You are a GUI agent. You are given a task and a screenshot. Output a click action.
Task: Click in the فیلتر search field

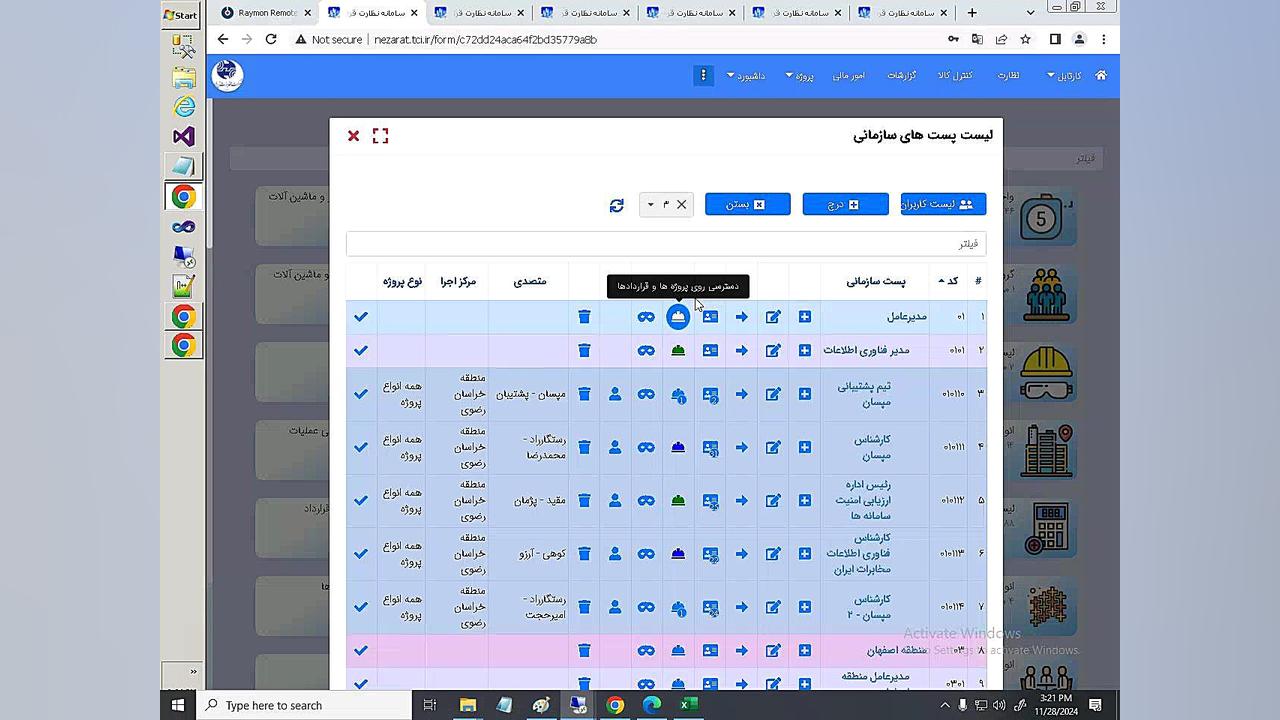click(x=666, y=244)
